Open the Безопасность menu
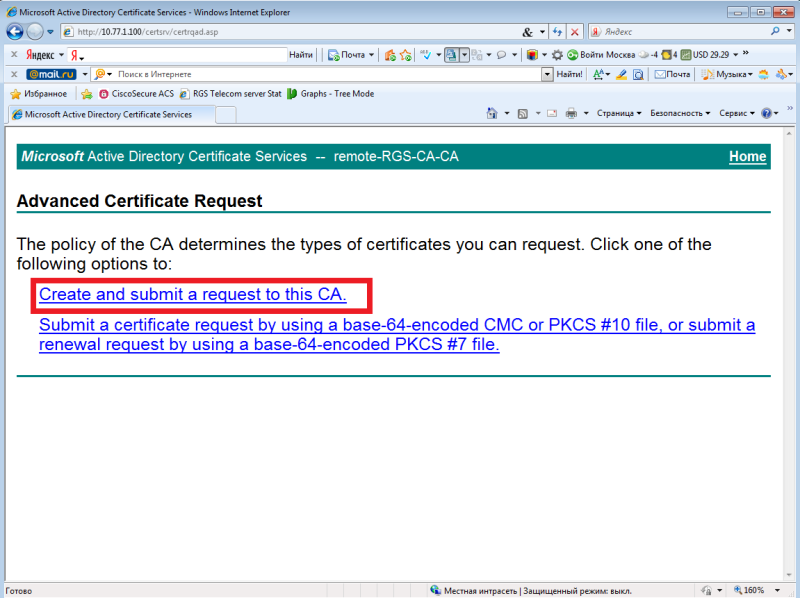 pos(680,113)
